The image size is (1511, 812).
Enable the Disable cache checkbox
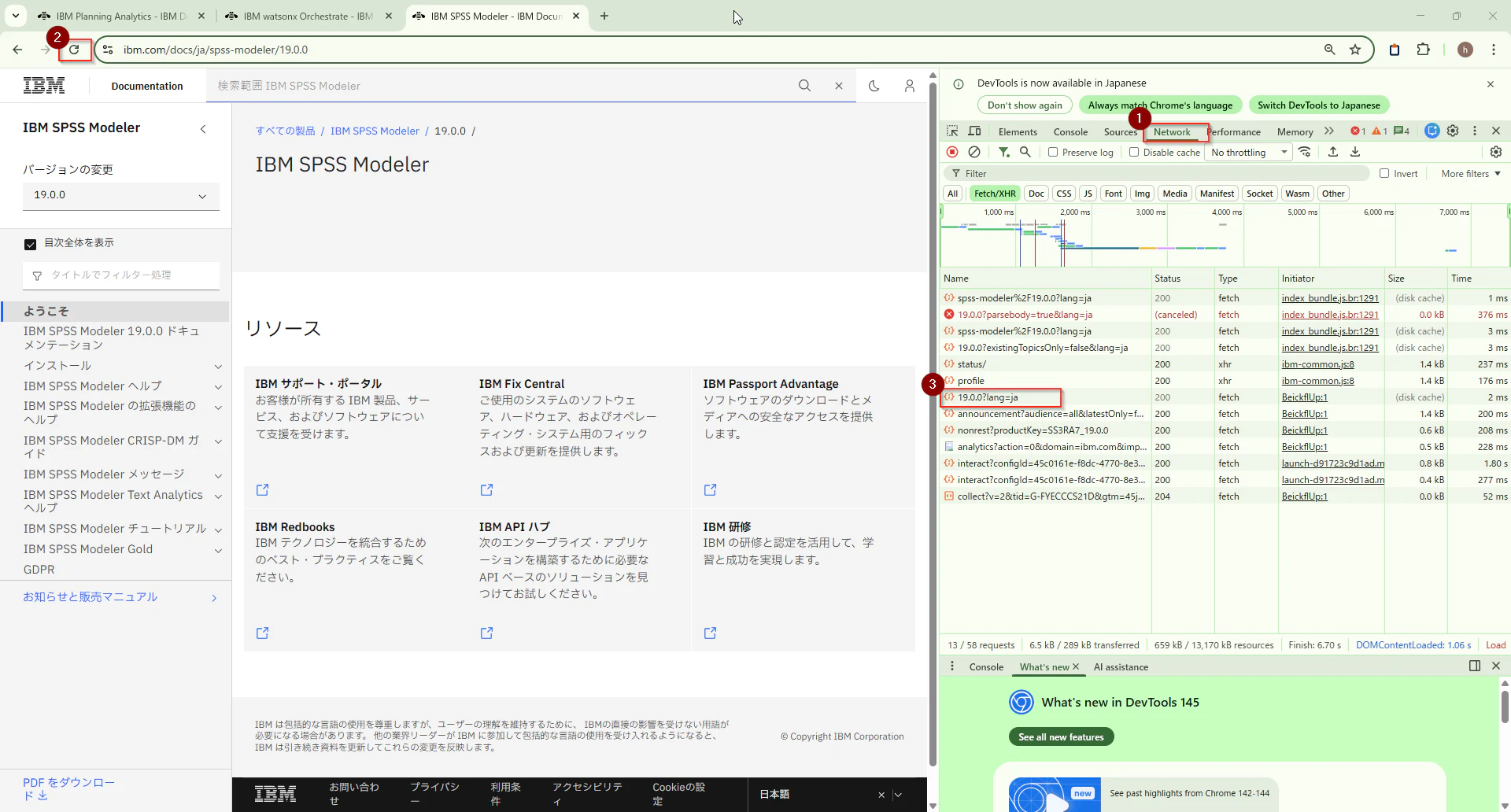[x=1134, y=153]
